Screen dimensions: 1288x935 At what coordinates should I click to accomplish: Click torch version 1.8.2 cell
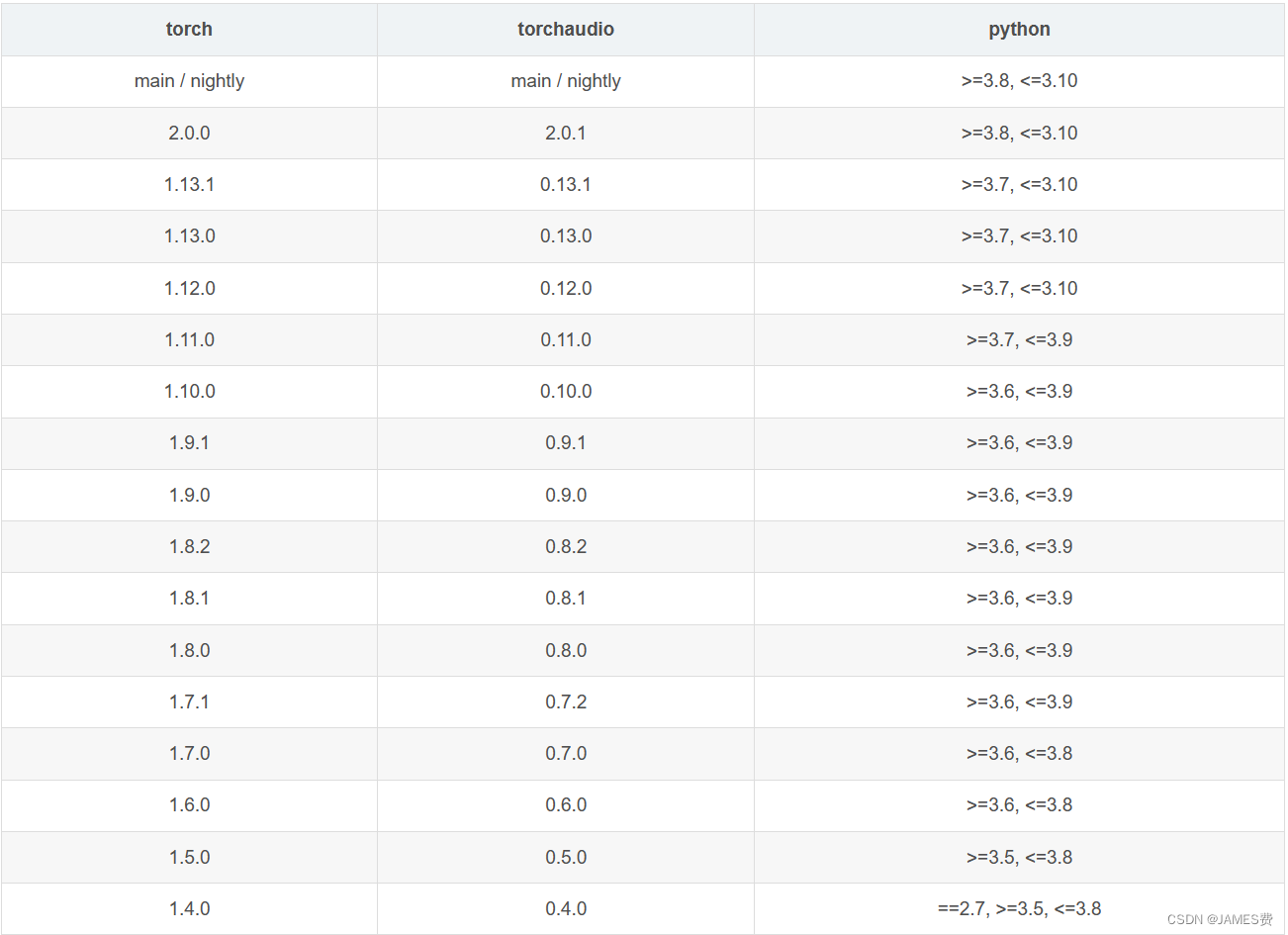point(189,547)
